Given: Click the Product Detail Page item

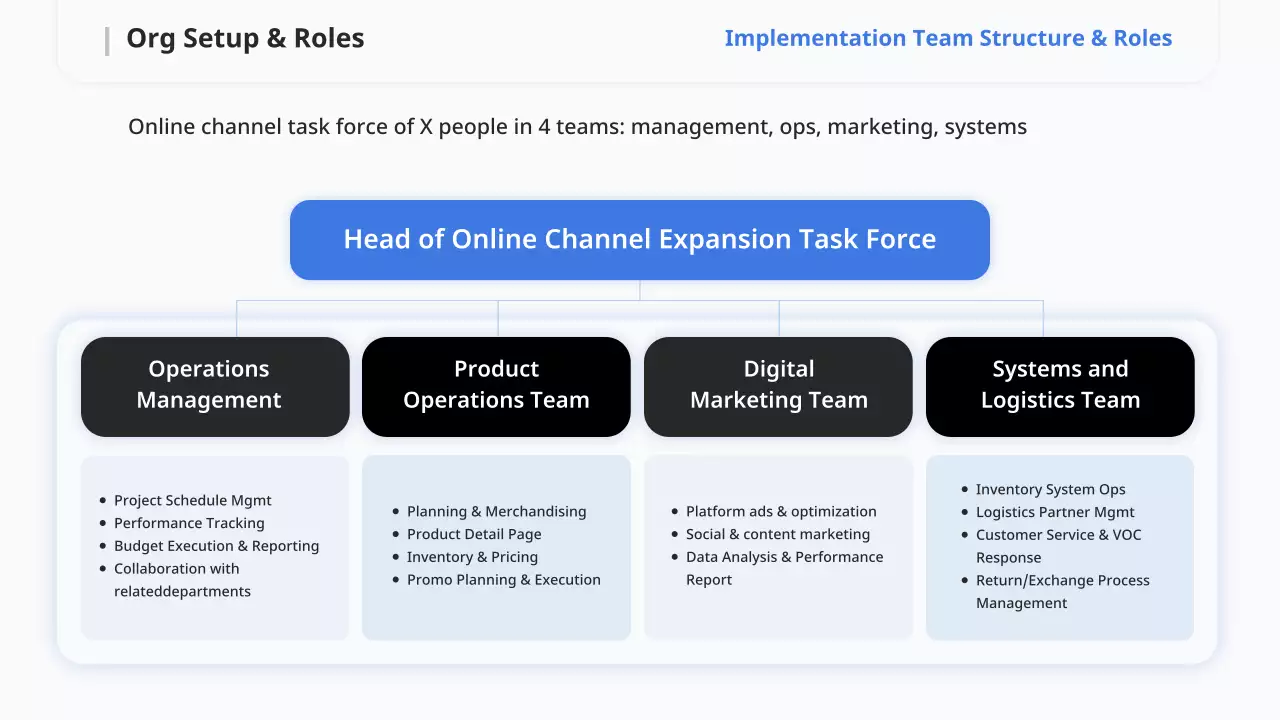Looking at the screenshot, I should [x=474, y=535].
